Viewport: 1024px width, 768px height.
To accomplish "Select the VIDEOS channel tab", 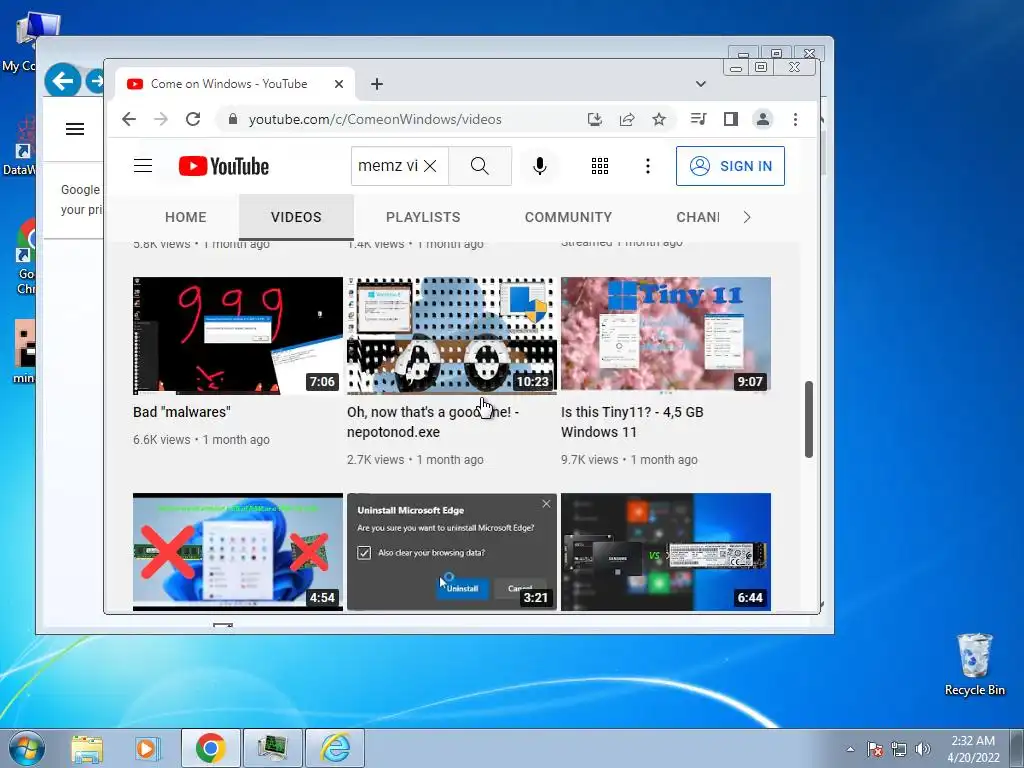I will [296, 217].
